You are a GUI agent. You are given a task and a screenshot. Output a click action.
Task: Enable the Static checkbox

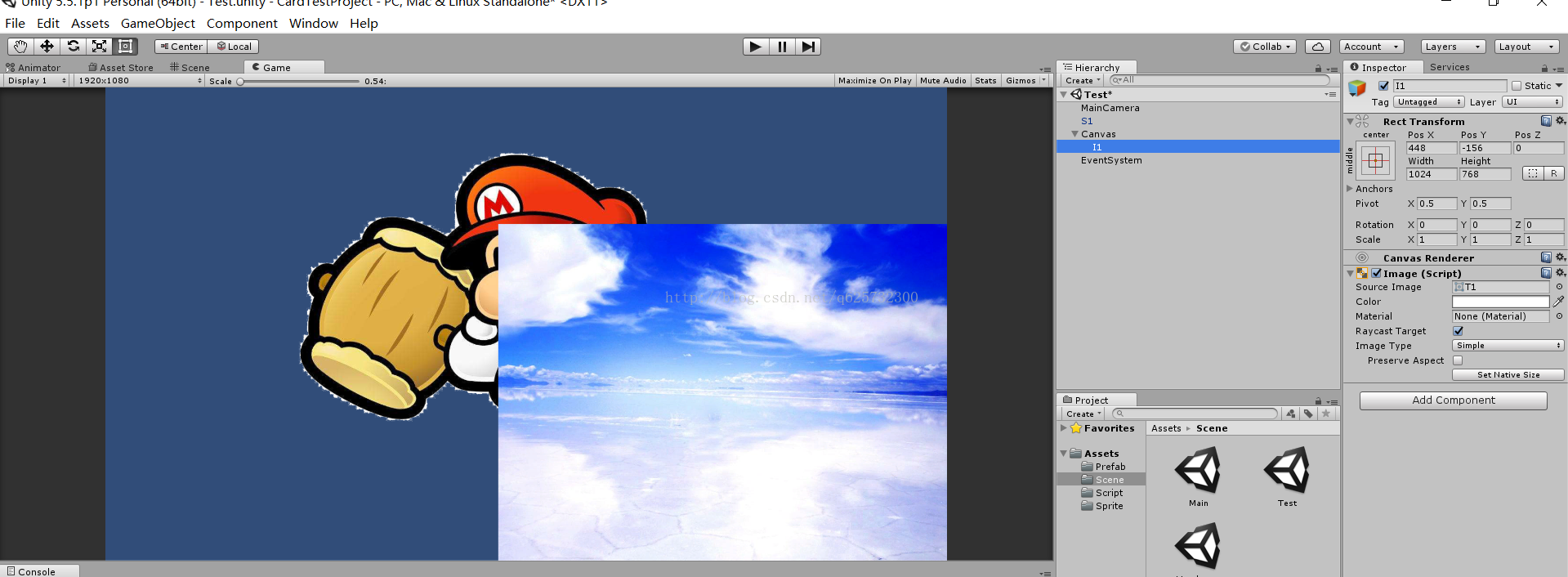pyautogui.click(x=1517, y=86)
